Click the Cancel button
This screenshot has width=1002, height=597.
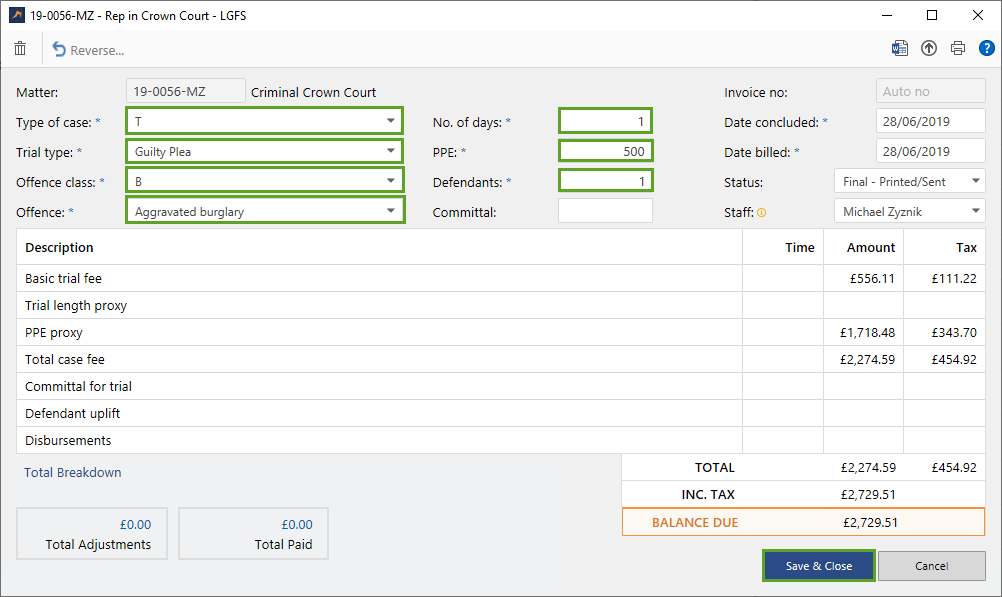931,566
